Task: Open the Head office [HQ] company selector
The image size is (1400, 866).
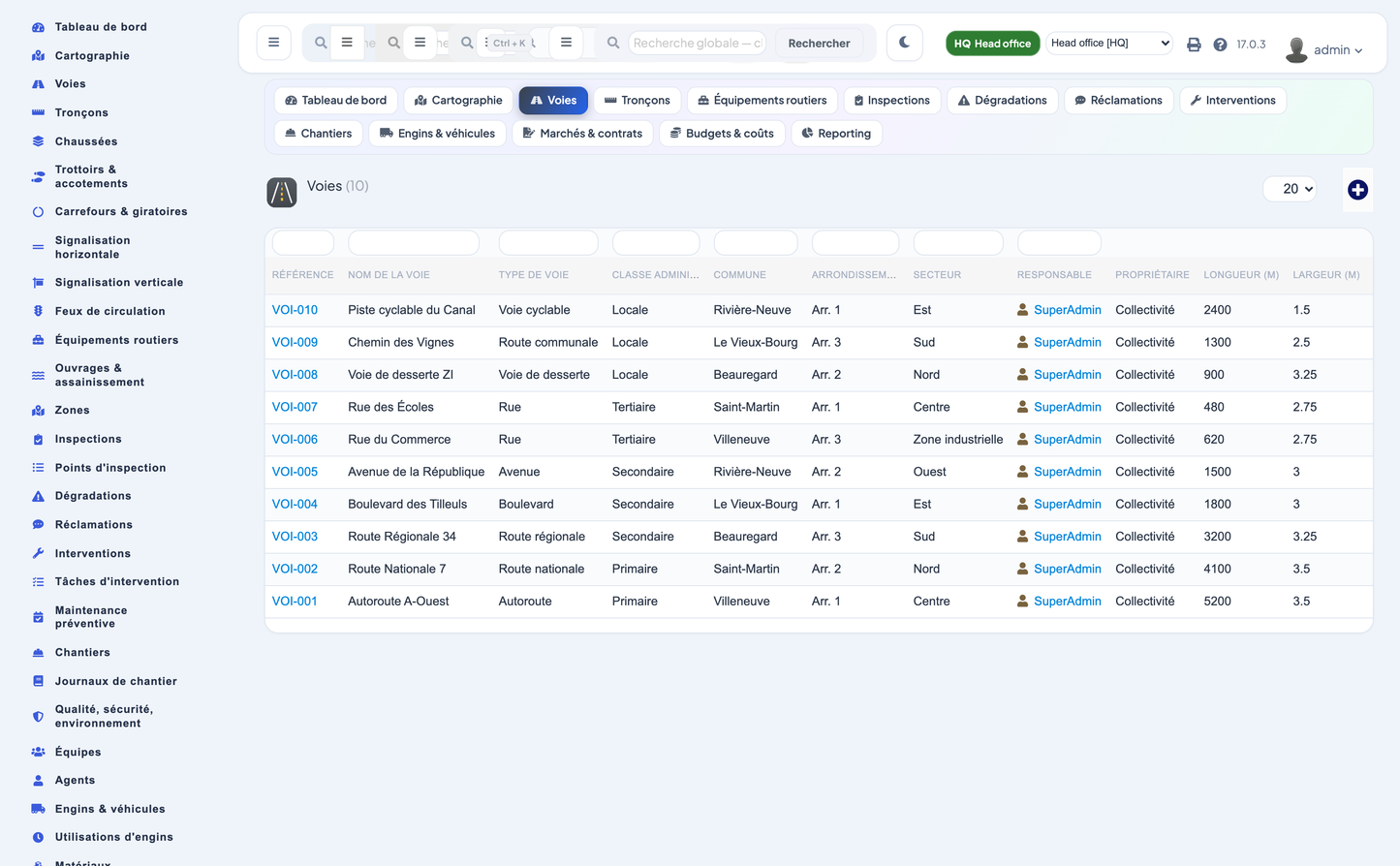Action: pos(1110,43)
